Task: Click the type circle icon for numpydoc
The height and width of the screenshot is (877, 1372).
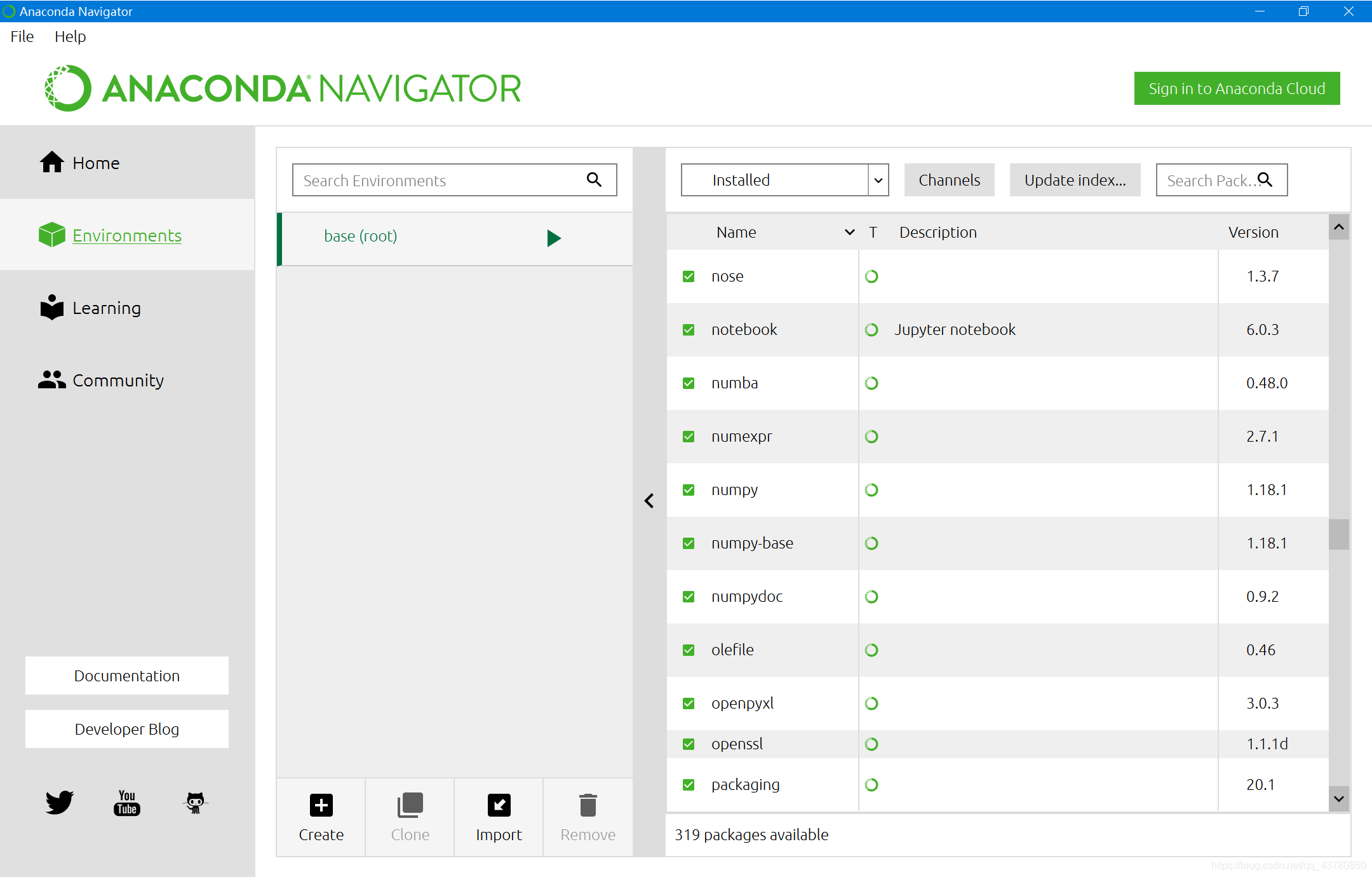Action: (871, 597)
